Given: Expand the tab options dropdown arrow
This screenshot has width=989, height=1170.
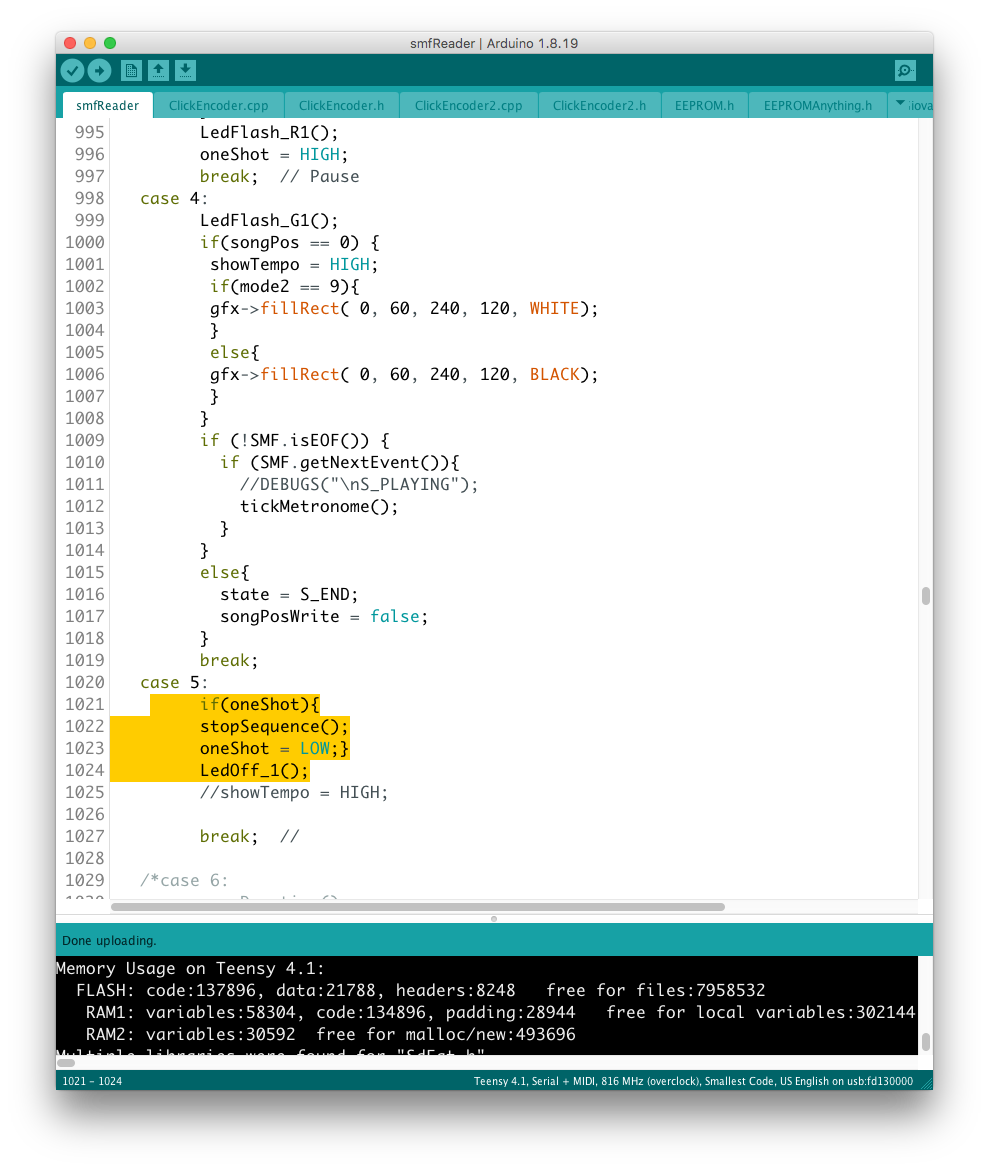Looking at the screenshot, I should point(900,104).
